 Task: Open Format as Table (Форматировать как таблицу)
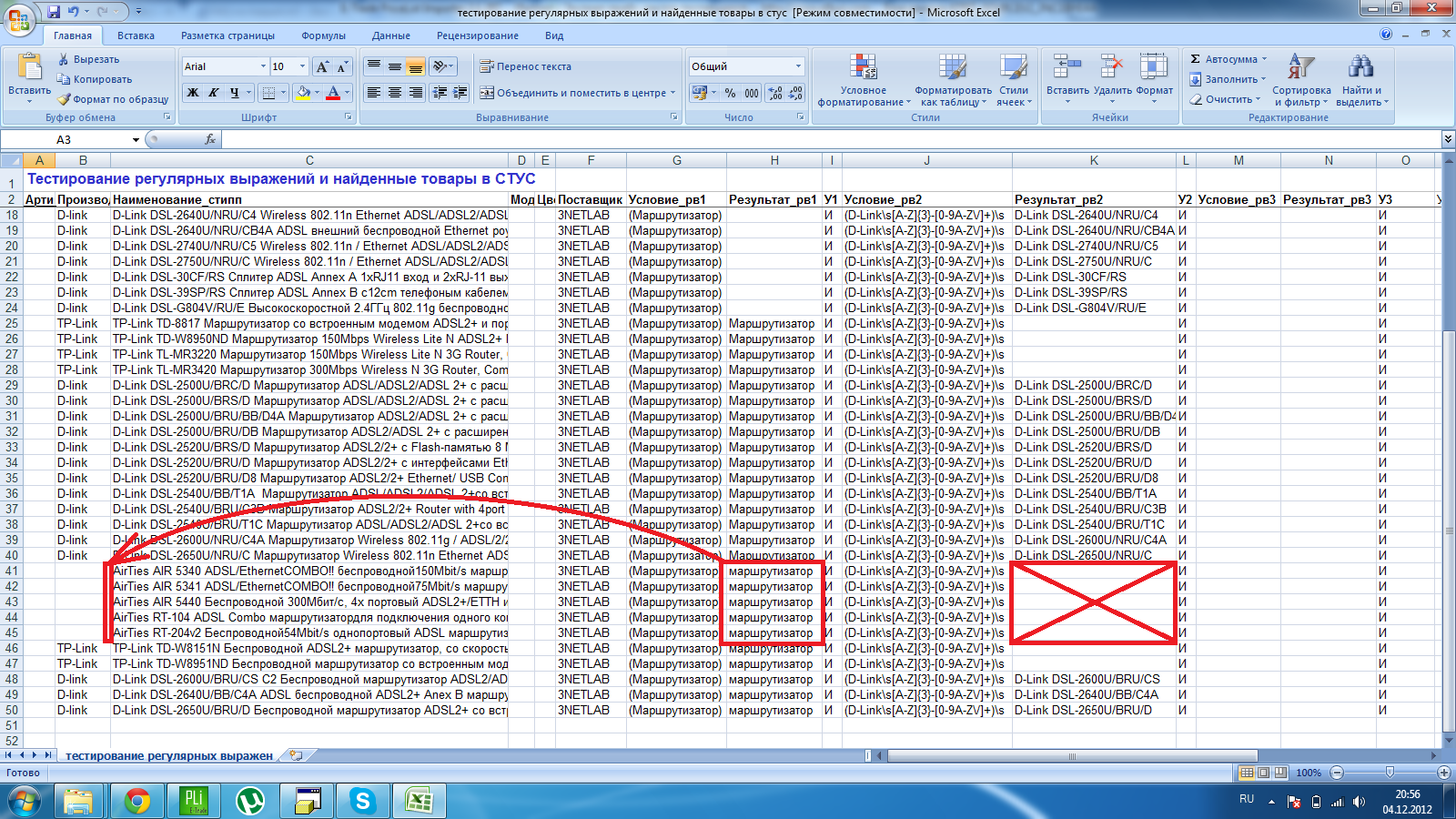(x=953, y=80)
